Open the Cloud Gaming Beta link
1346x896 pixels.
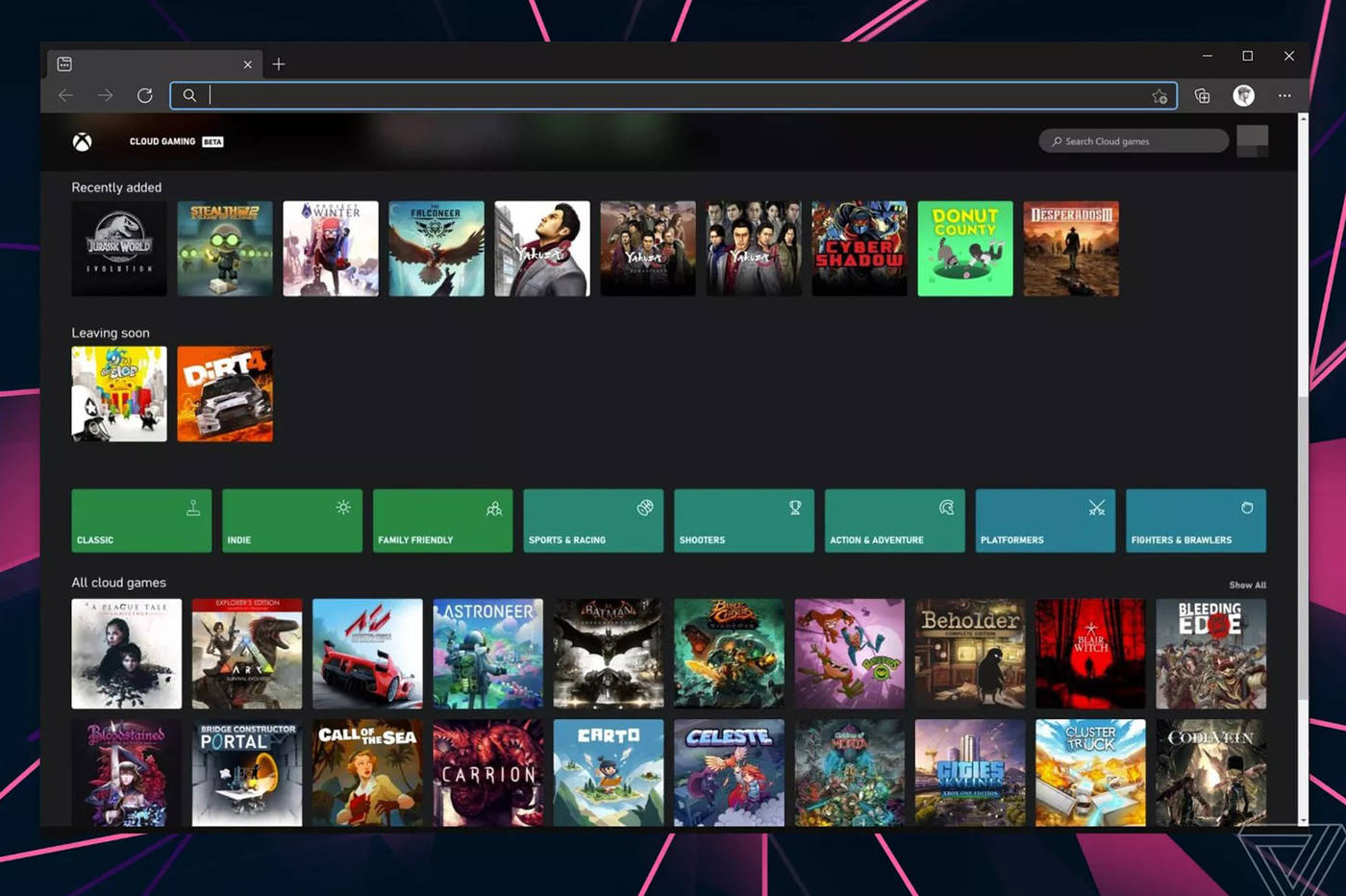tap(176, 141)
